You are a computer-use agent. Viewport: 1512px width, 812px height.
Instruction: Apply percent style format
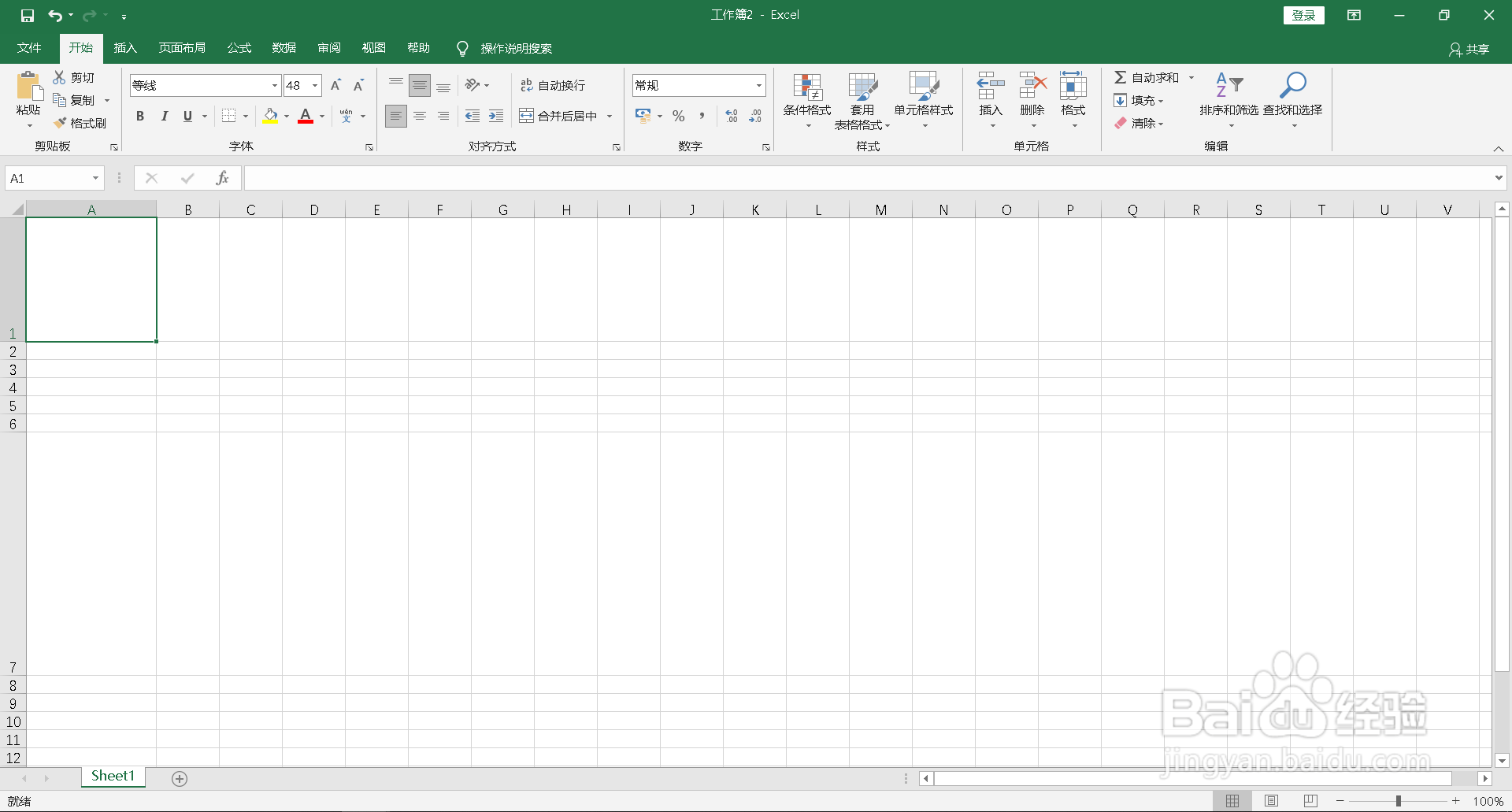coord(678,116)
